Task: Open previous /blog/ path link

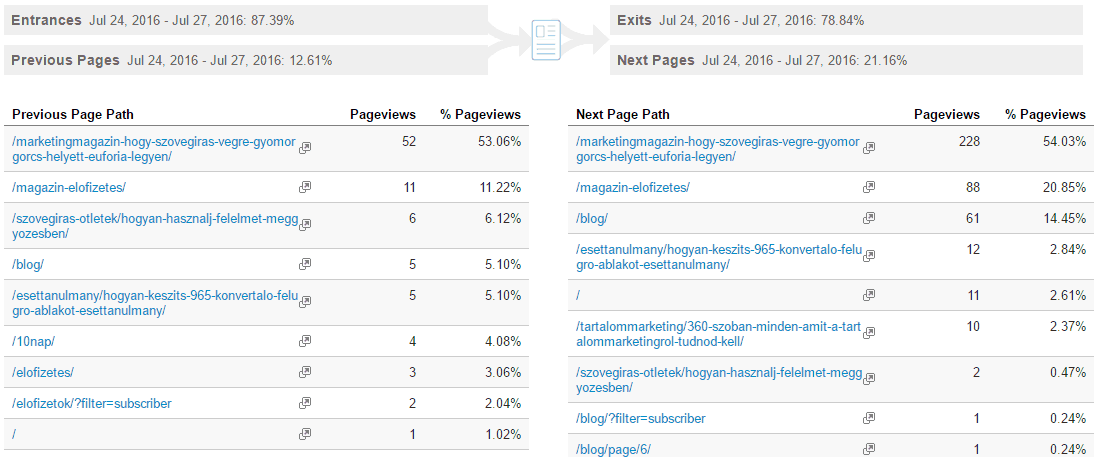Action: click(28, 264)
